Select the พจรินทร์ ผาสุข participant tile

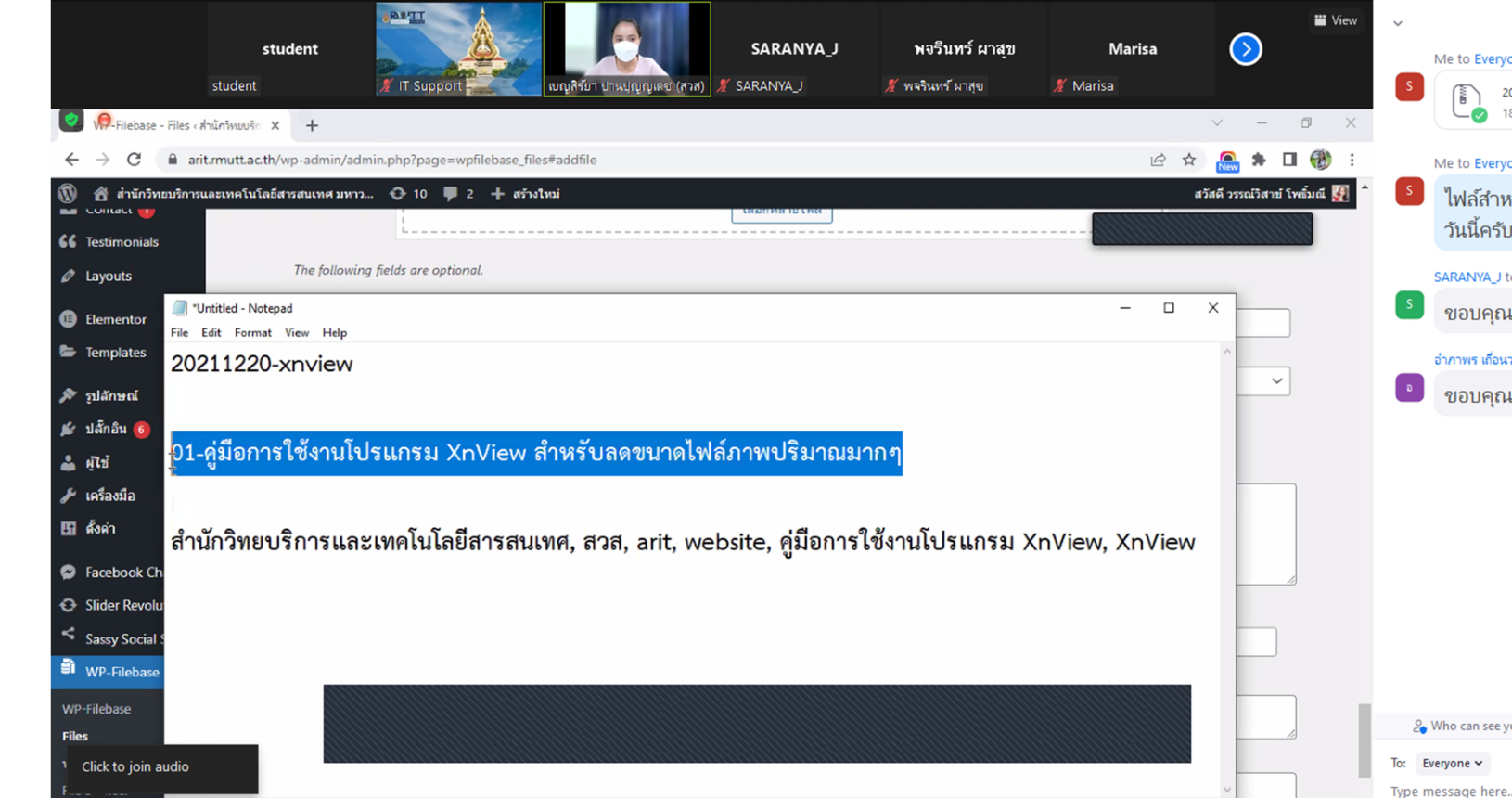click(x=964, y=48)
